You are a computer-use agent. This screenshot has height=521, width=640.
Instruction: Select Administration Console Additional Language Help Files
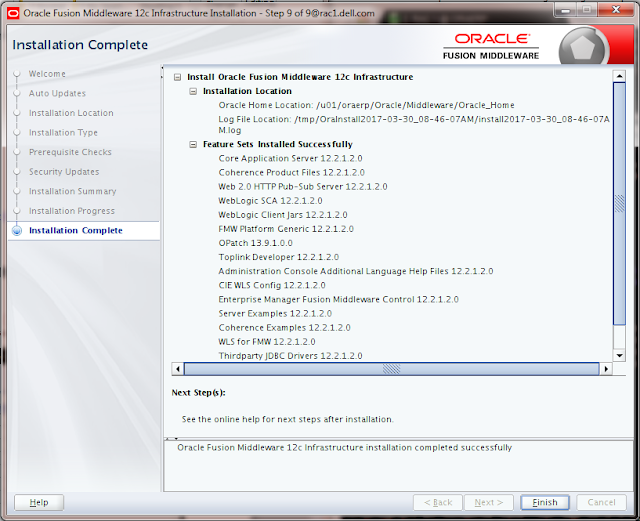pos(356,271)
